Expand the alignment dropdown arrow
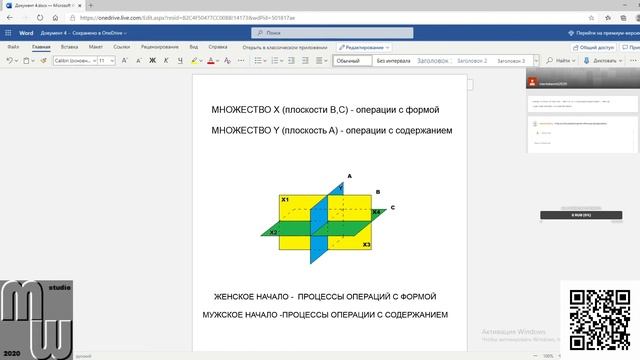Image resolution: width=640 pixels, height=360 pixels. click(x=326, y=61)
